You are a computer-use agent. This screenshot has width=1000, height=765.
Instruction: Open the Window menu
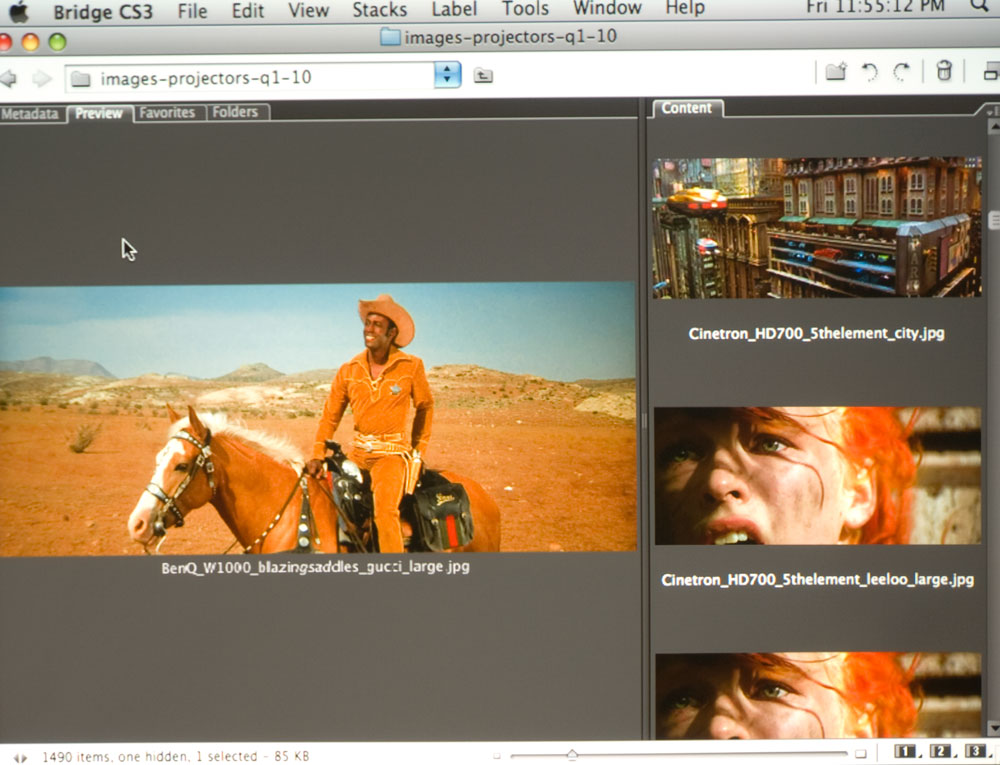[x=607, y=8]
